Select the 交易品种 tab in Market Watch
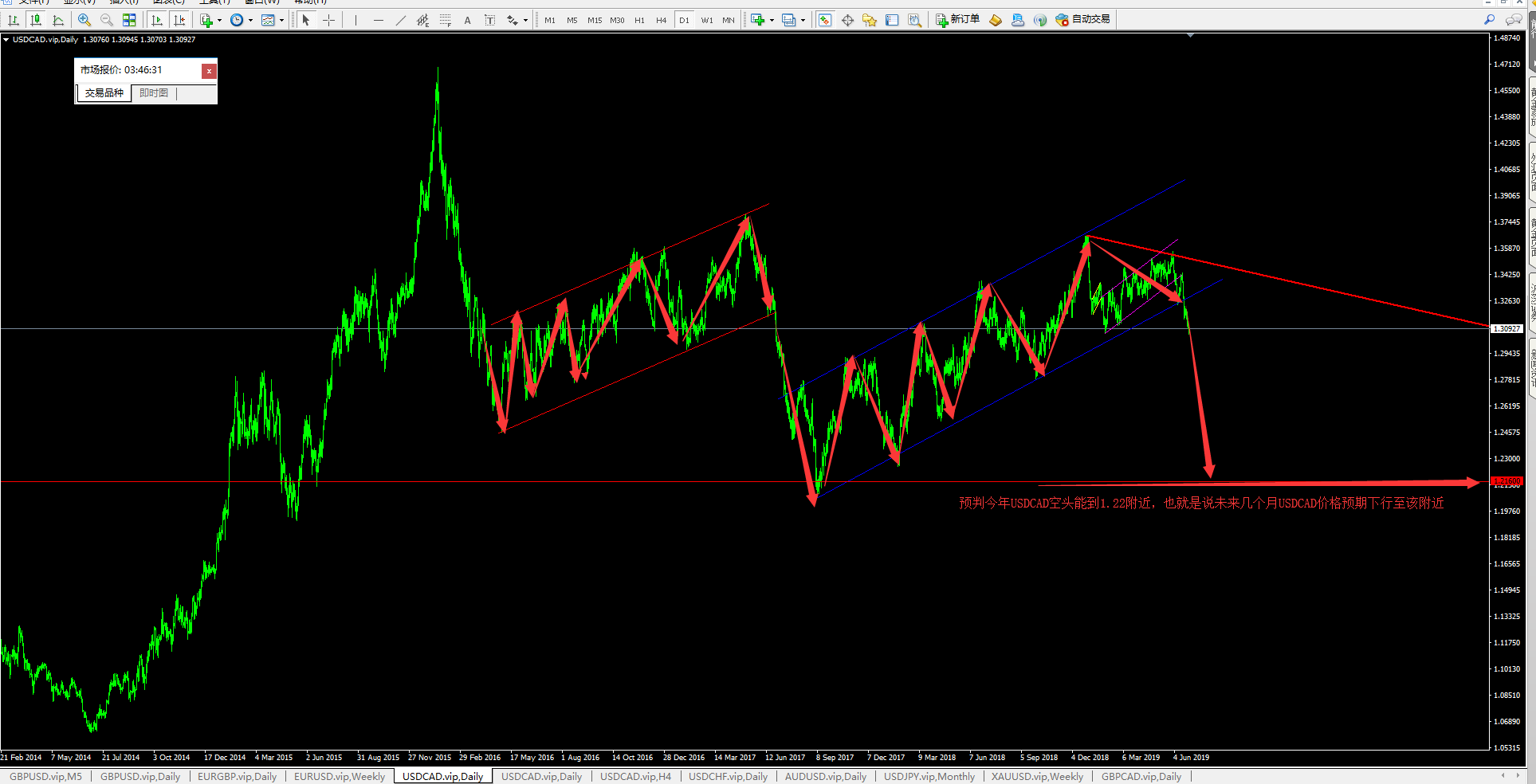Screen dimensions: 1536x784 [104, 93]
